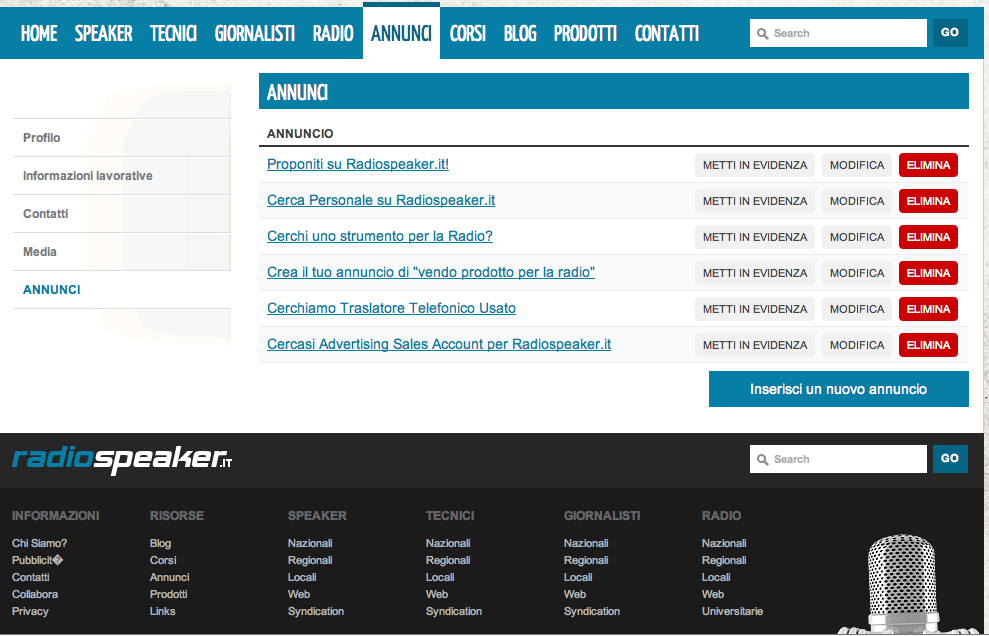Click Elimina for 'Cerchi uno strumento per la Radio?'
989x636 pixels.
click(928, 237)
